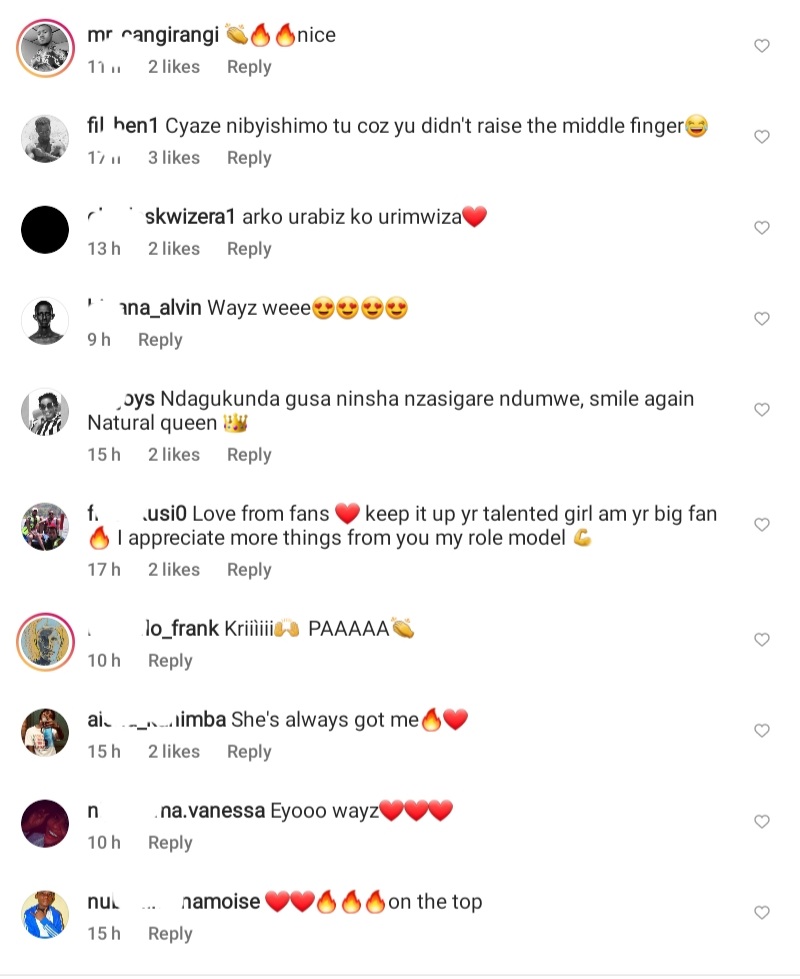Open profile picture of 'Love from fans' commenter

45,526
